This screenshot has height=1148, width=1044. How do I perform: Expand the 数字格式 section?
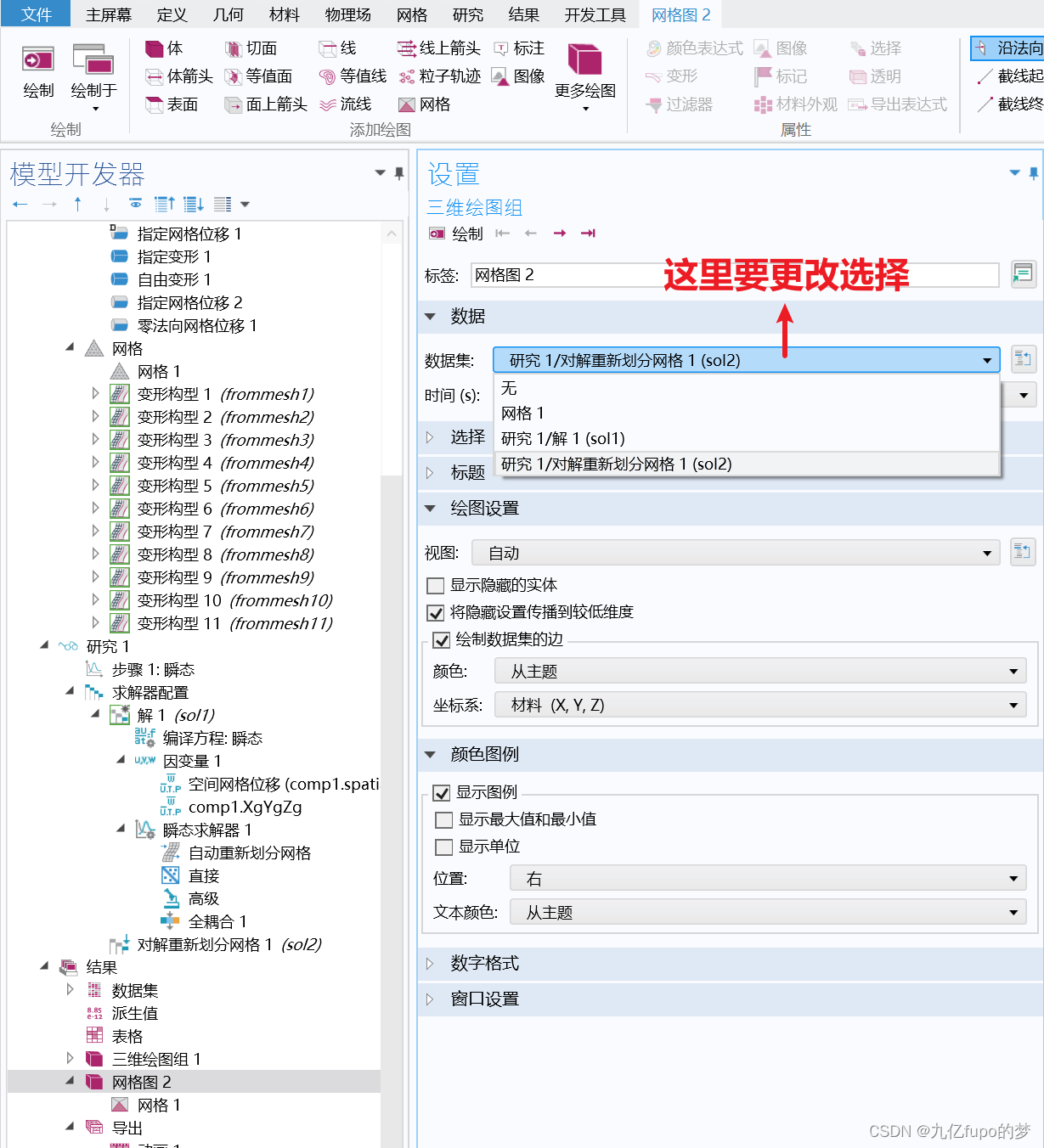coord(484,963)
